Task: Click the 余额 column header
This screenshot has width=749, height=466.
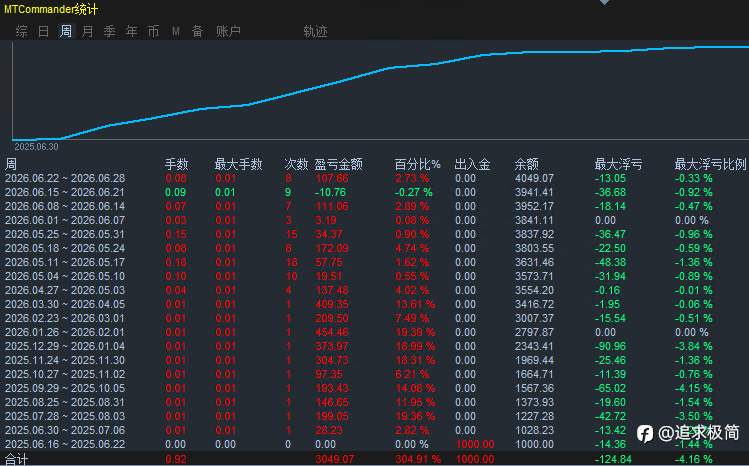Action: [526, 164]
